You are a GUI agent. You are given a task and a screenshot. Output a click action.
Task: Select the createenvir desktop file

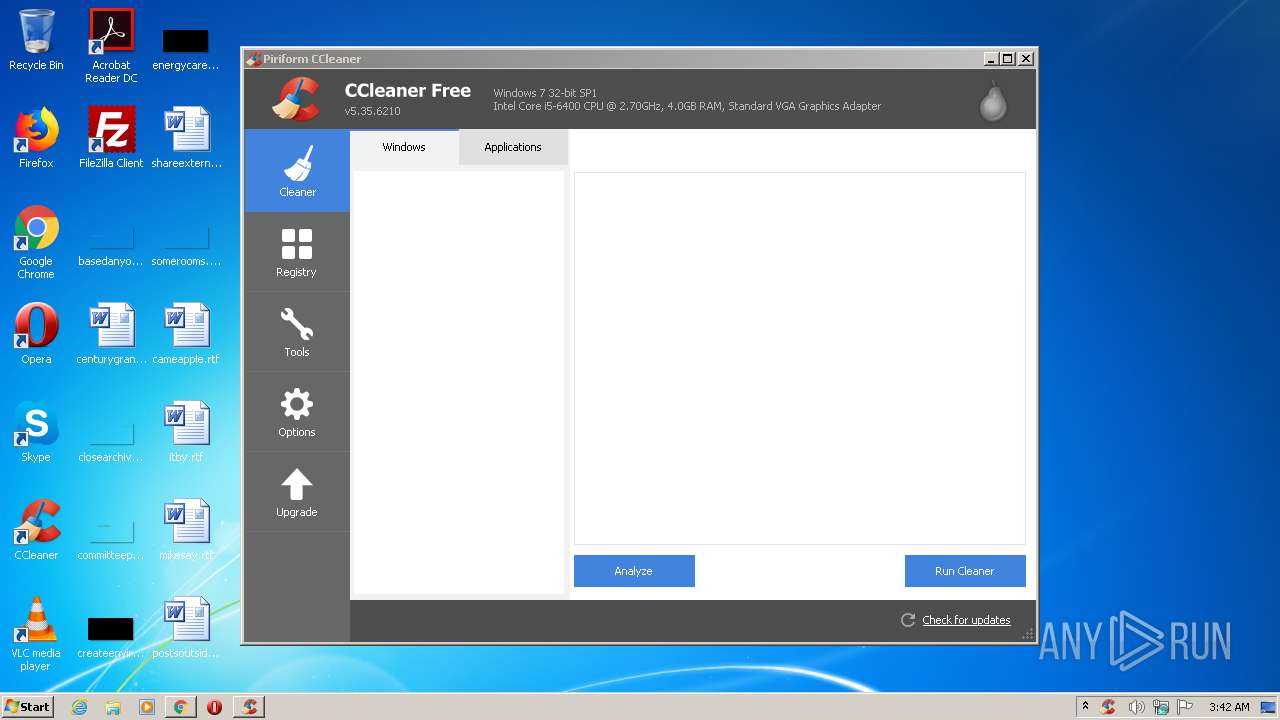tap(111, 636)
